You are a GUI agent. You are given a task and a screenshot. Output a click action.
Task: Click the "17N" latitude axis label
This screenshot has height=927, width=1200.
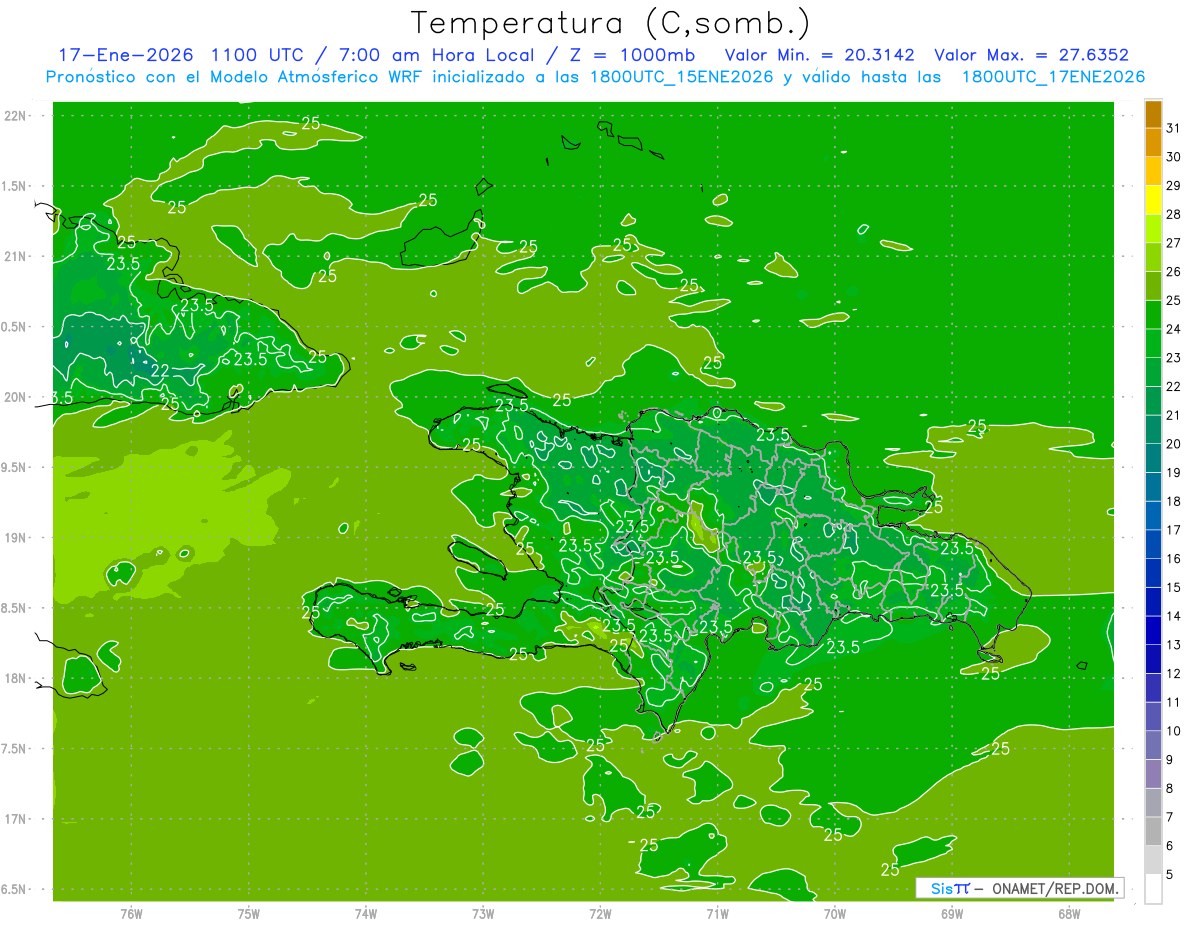tap(15, 820)
